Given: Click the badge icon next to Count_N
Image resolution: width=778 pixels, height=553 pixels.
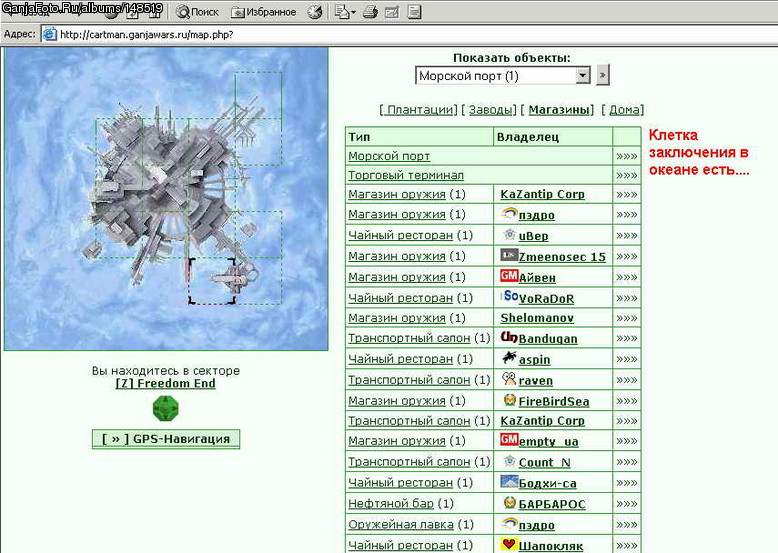Looking at the screenshot, I should click(x=510, y=461).
